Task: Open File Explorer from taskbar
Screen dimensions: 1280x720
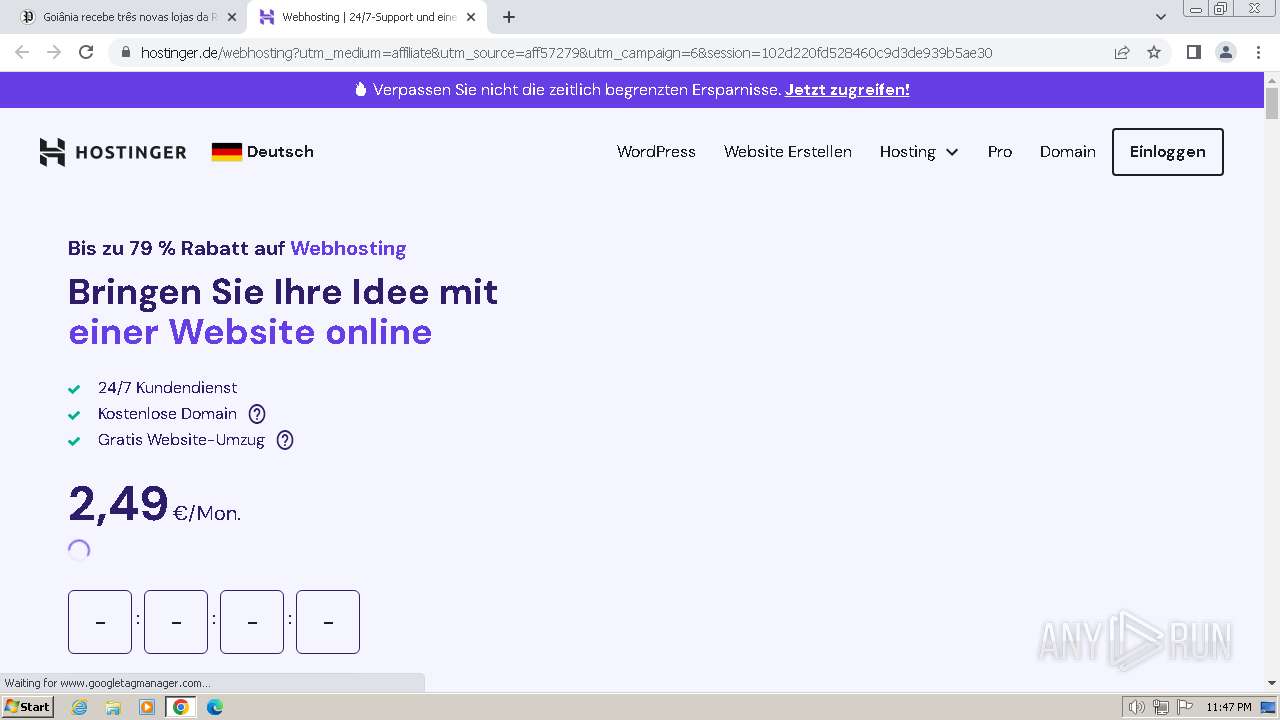Action: [x=113, y=707]
